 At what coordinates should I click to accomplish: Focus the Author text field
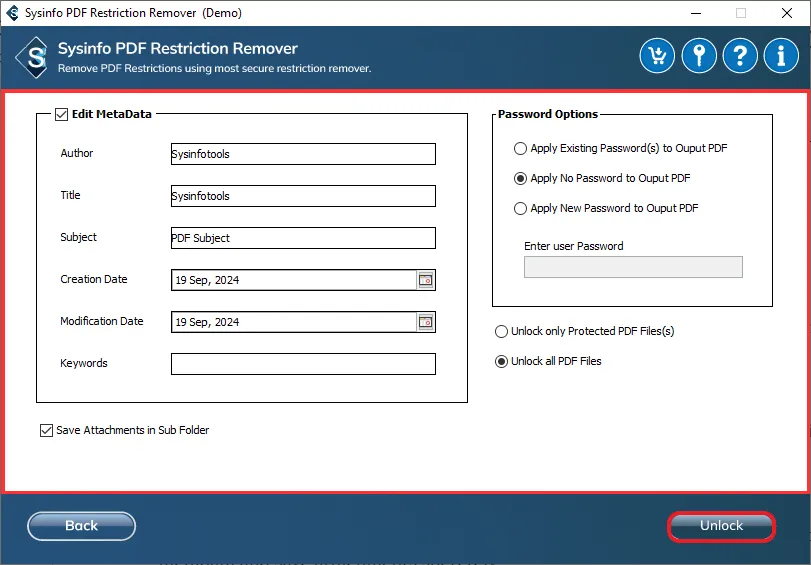click(303, 154)
